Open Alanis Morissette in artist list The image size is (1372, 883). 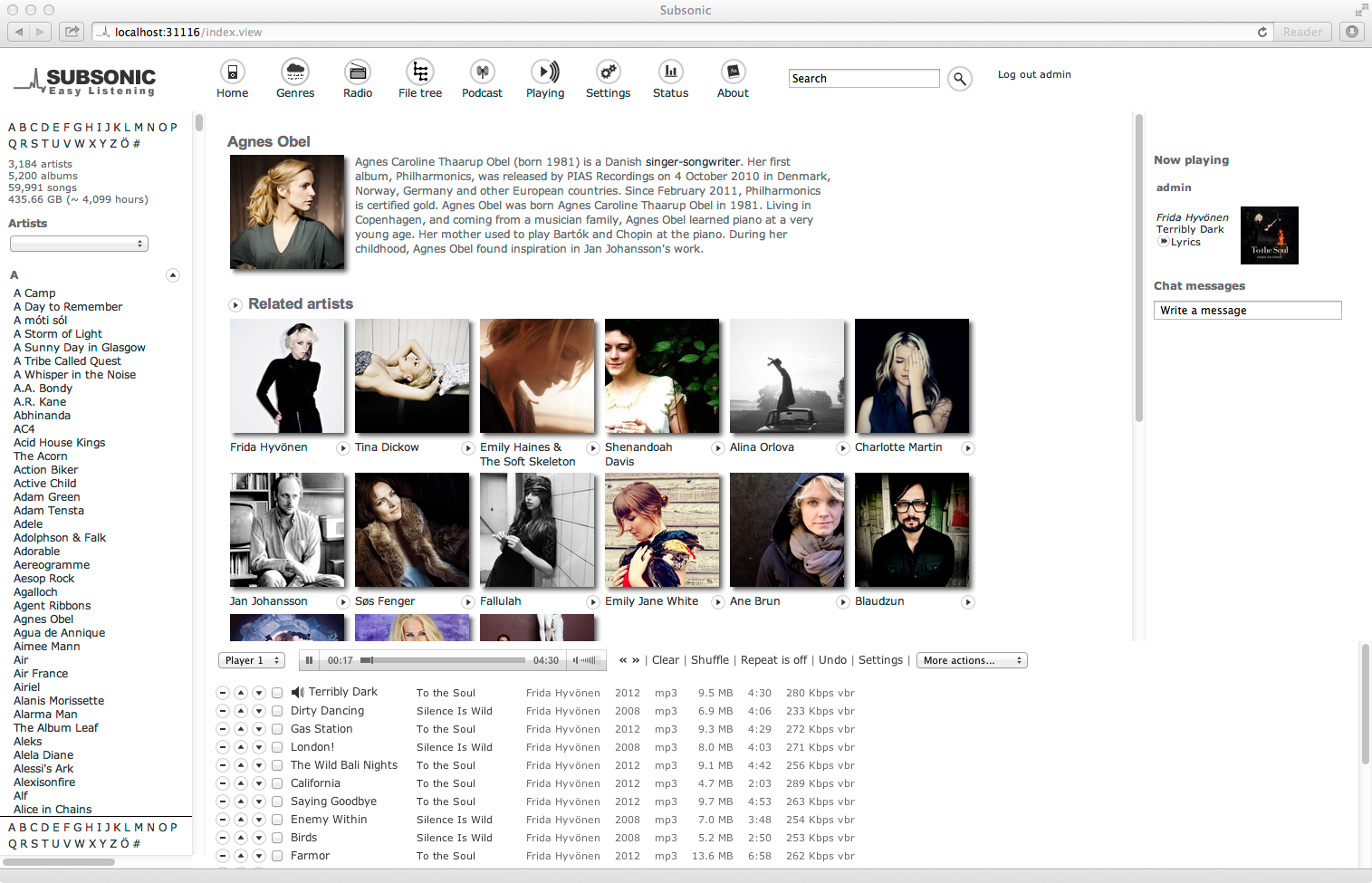click(59, 701)
